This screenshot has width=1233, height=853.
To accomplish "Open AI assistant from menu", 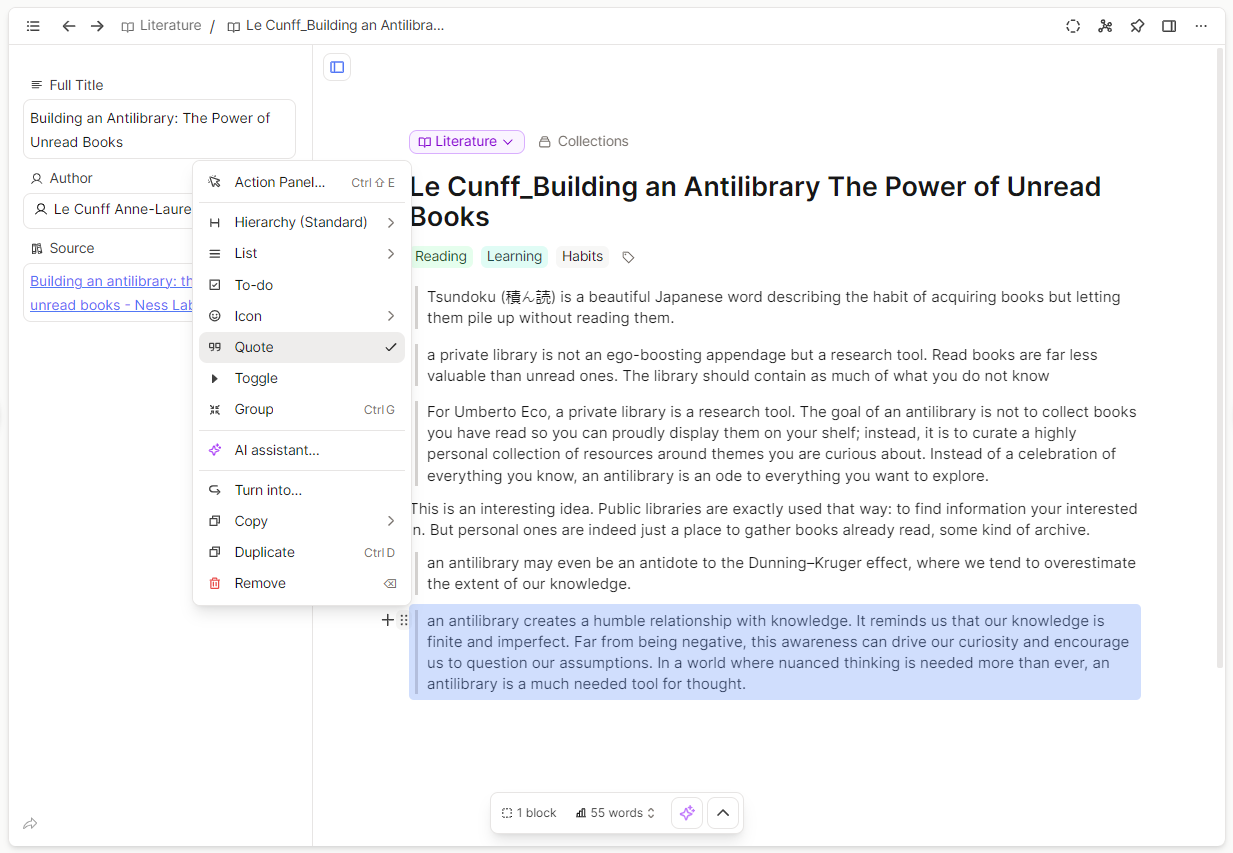I will pos(302,450).
